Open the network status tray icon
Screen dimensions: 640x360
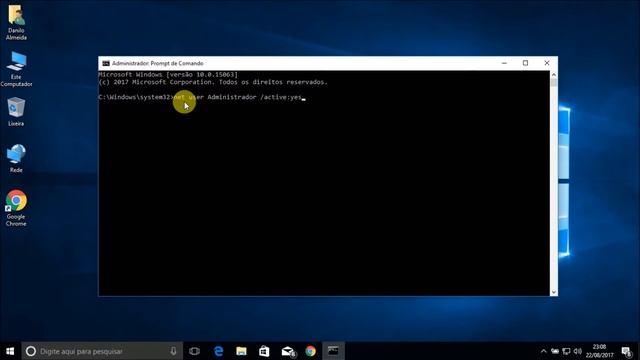click(x=566, y=351)
